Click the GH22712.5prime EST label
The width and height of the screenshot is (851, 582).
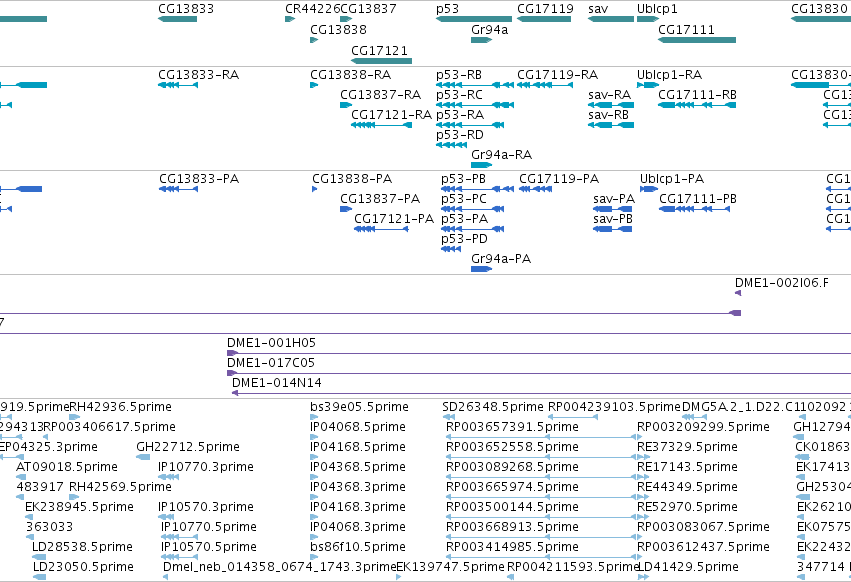(188, 447)
